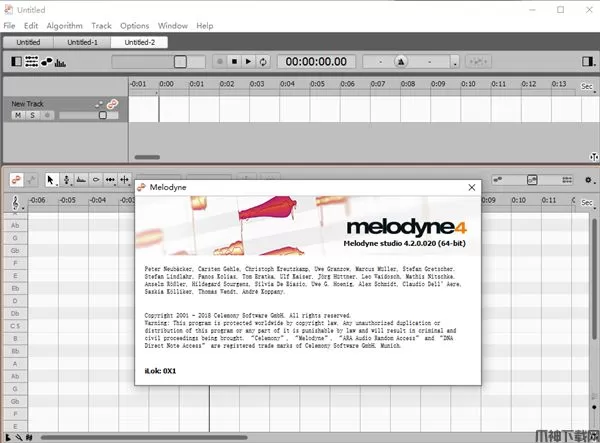Select the Timing tool
The image size is (600, 443).
point(110,179)
